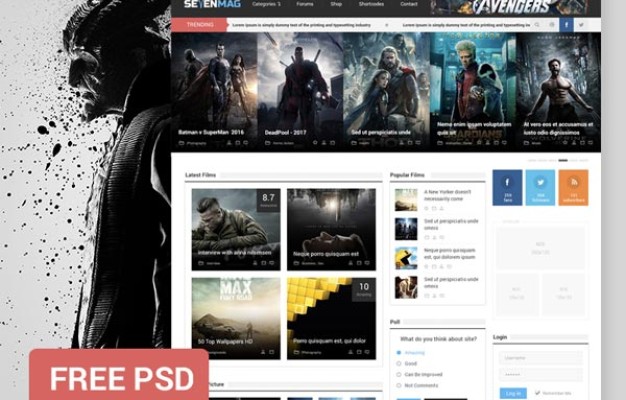
Task: Click the orange RSS subscribers tile
Action: [573, 188]
